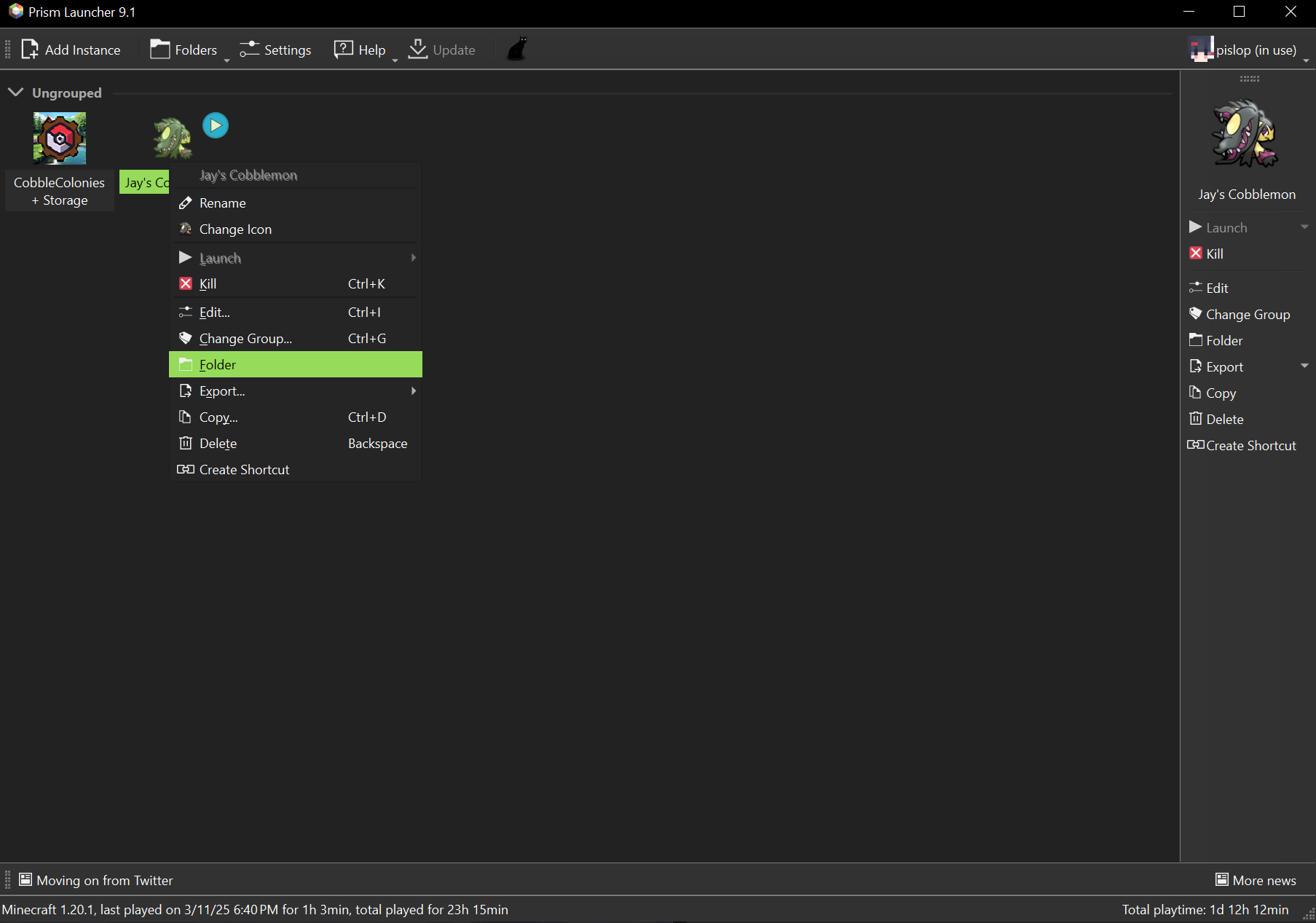The width and height of the screenshot is (1316, 923).
Task: Click the red Kill icon in right sidebar
Action: pyautogui.click(x=1195, y=254)
